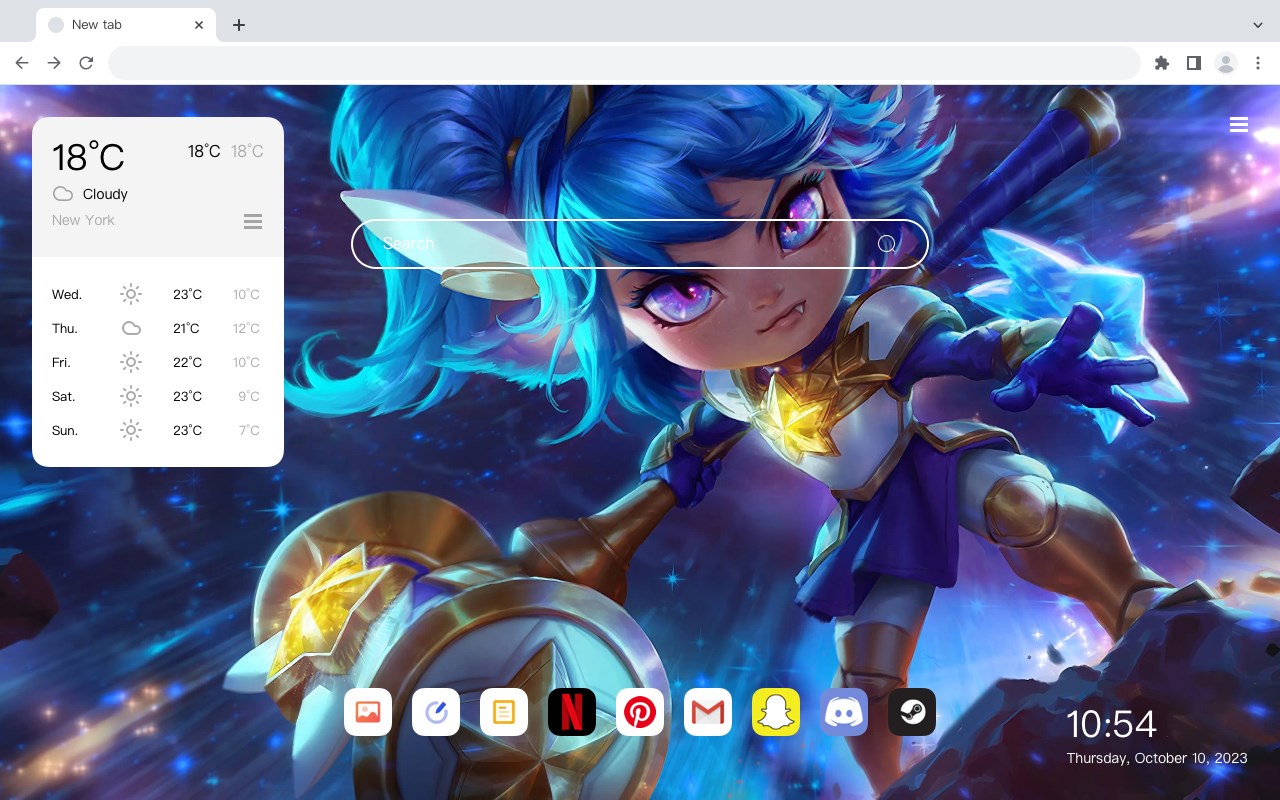Click the 10:54 clock display

pyautogui.click(x=1111, y=724)
